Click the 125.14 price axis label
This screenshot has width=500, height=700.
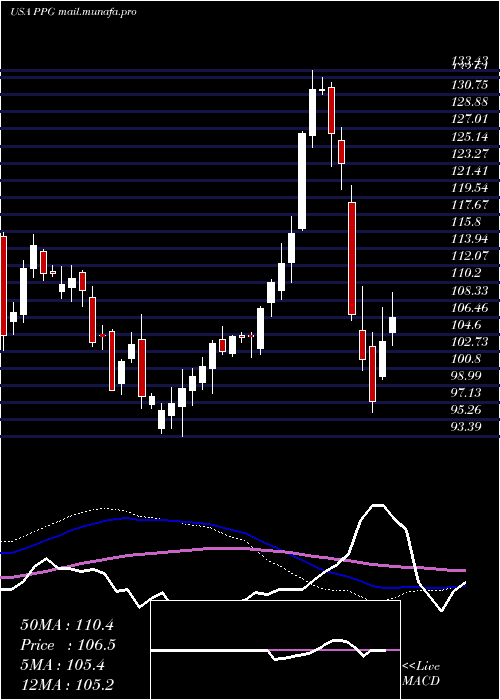click(470, 137)
